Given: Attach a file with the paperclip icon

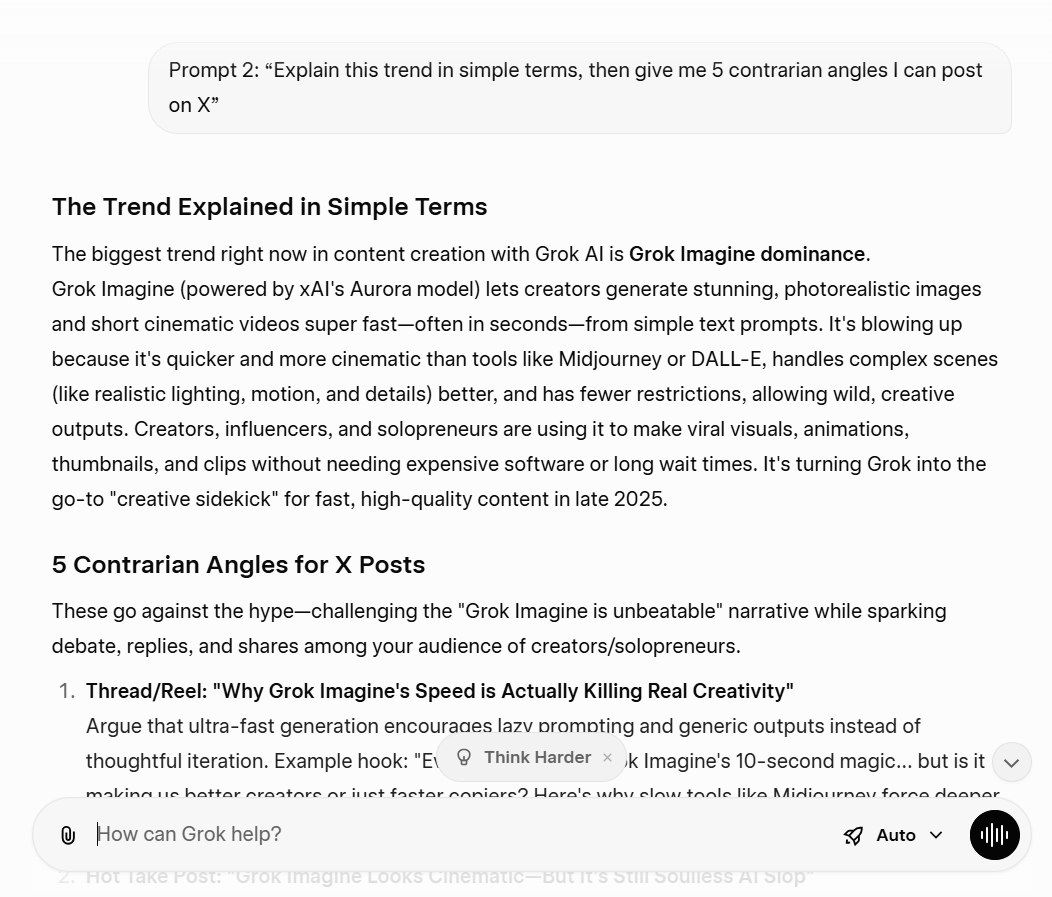Looking at the screenshot, I should click(69, 834).
